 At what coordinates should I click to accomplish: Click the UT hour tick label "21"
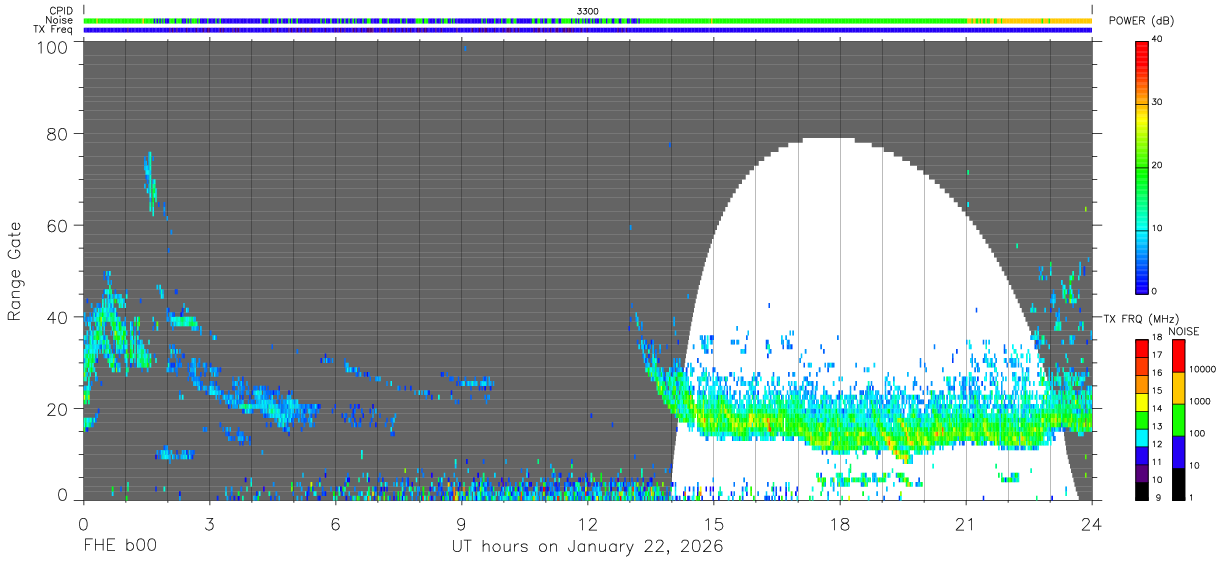tap(965, 524)
